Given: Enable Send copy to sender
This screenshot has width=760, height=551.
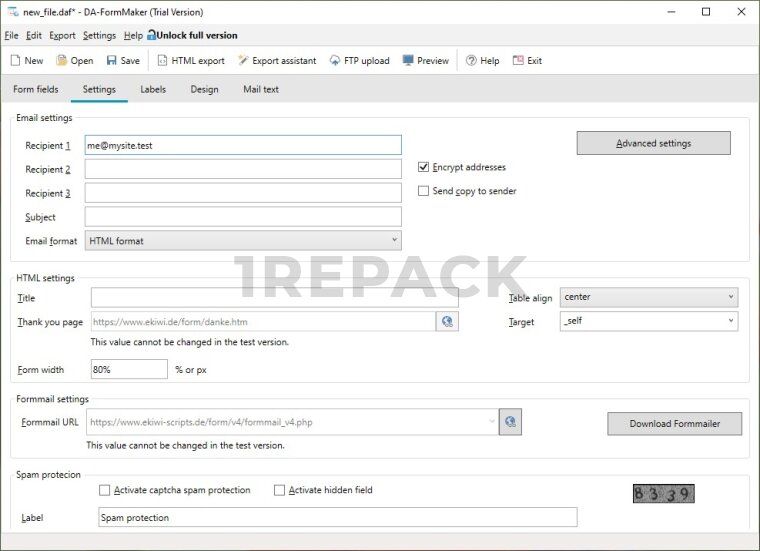Looking at the screenshot, I should click(x=424, y=191).
